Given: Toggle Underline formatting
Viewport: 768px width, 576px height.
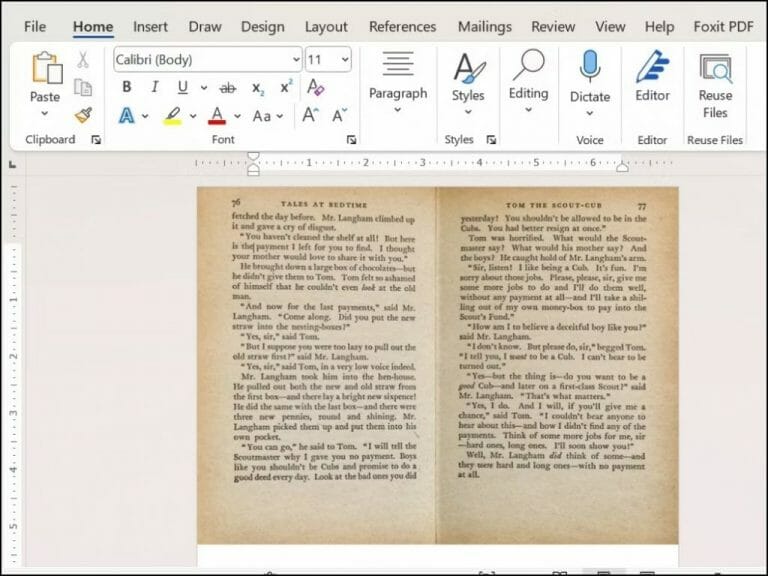Looking at the screenshot, I should 183,87.
